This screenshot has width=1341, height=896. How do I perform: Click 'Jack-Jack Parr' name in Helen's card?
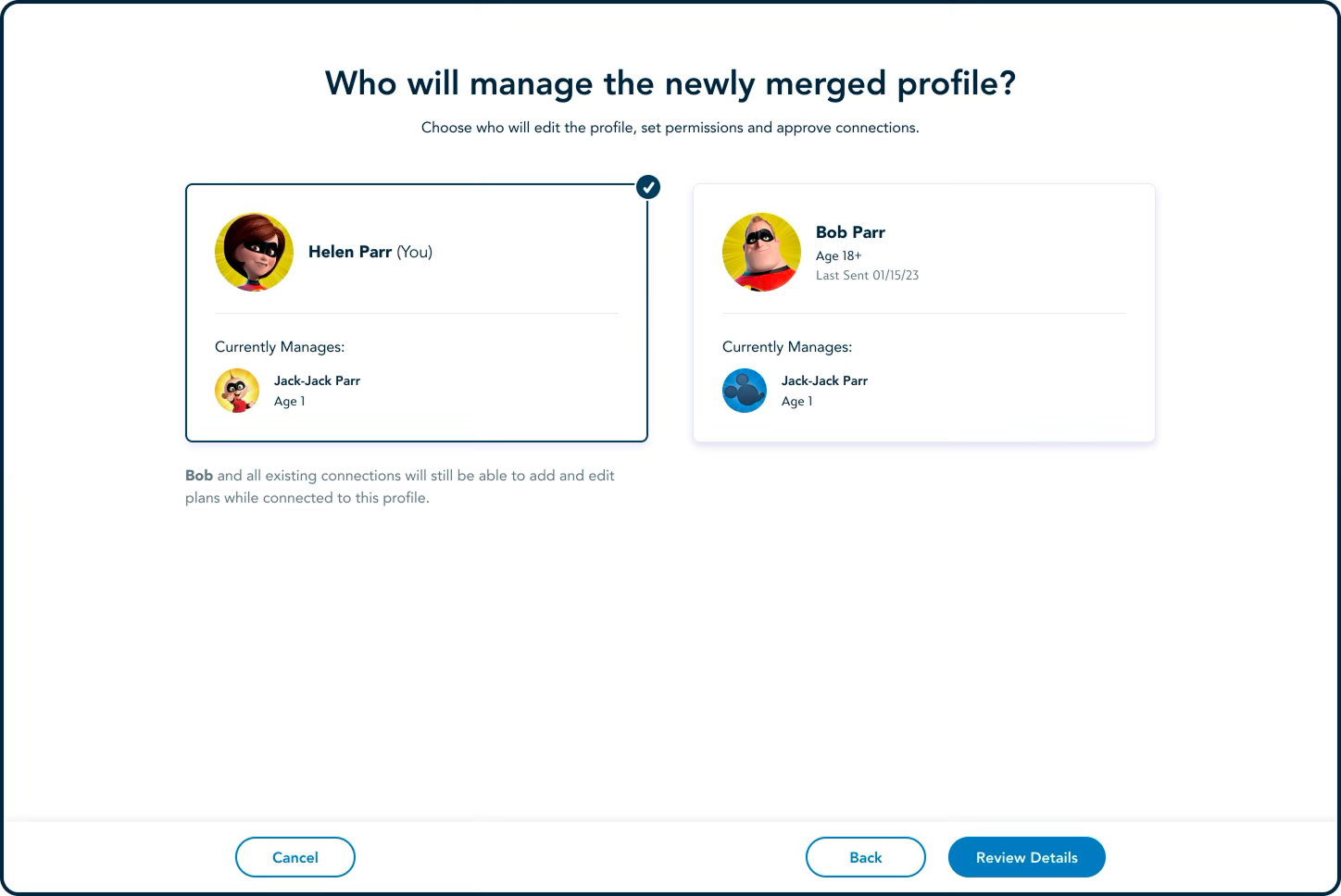[317, 380]
